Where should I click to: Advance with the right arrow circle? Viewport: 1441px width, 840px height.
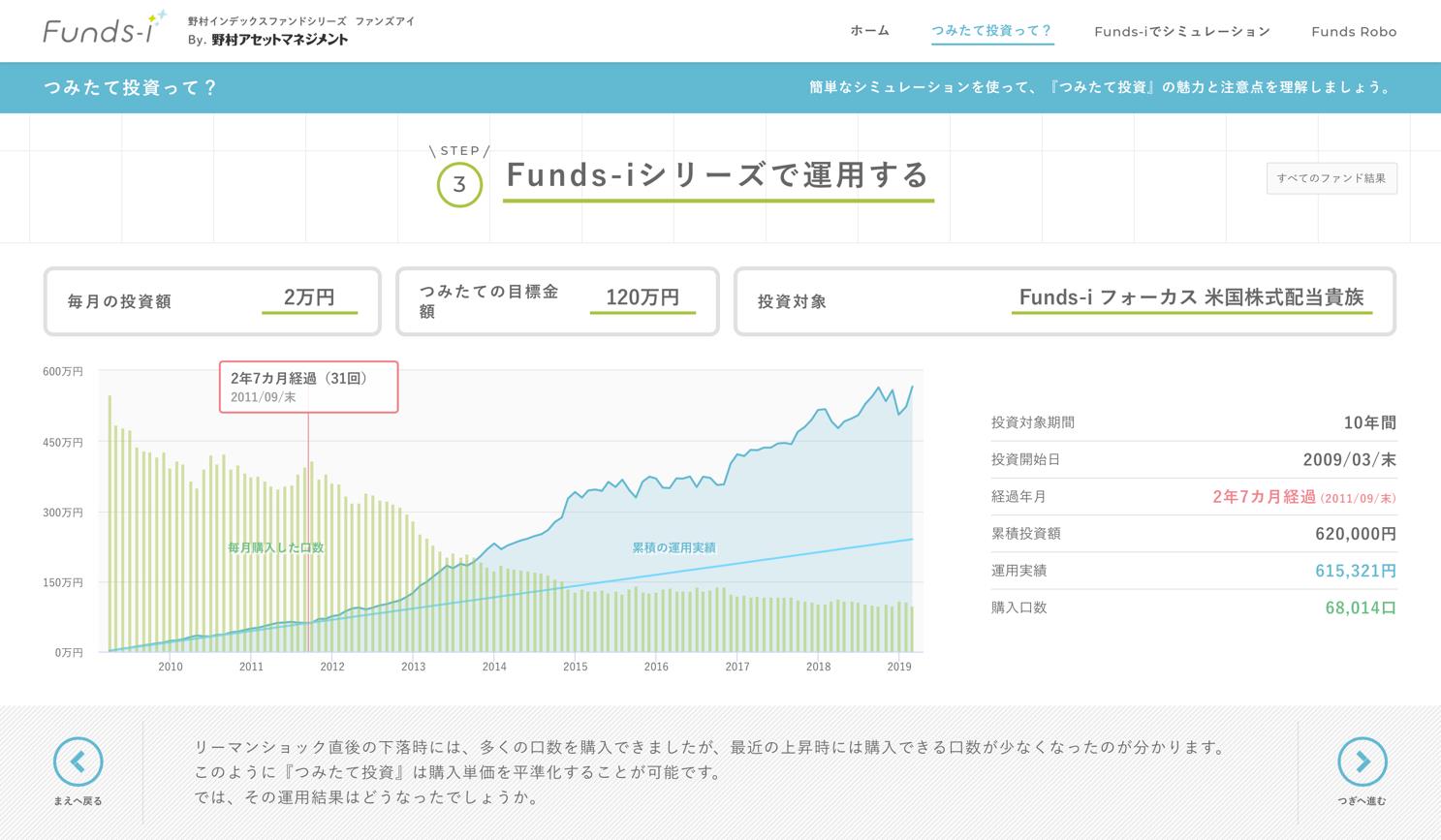click(1363, 762)
